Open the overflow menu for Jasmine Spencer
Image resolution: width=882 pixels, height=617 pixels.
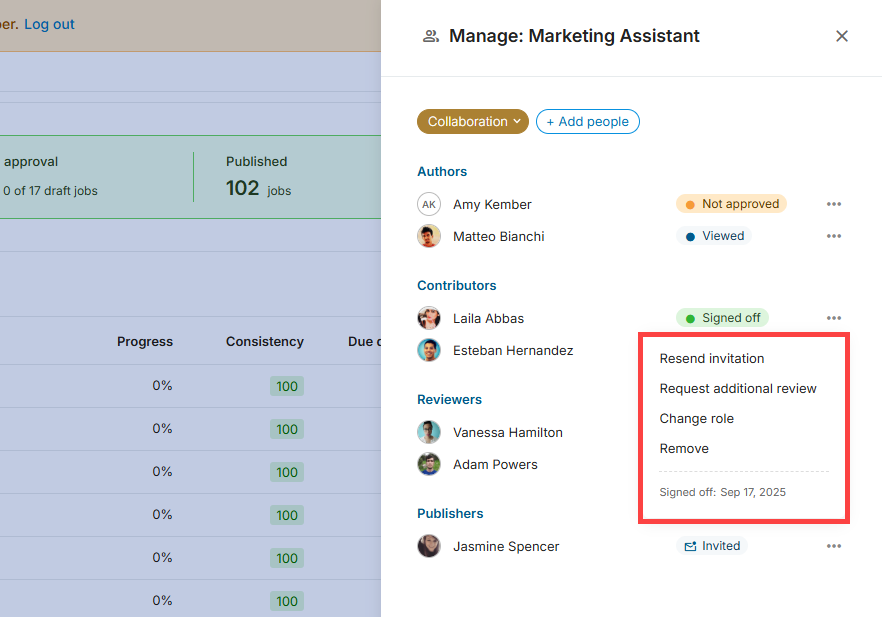834,545
